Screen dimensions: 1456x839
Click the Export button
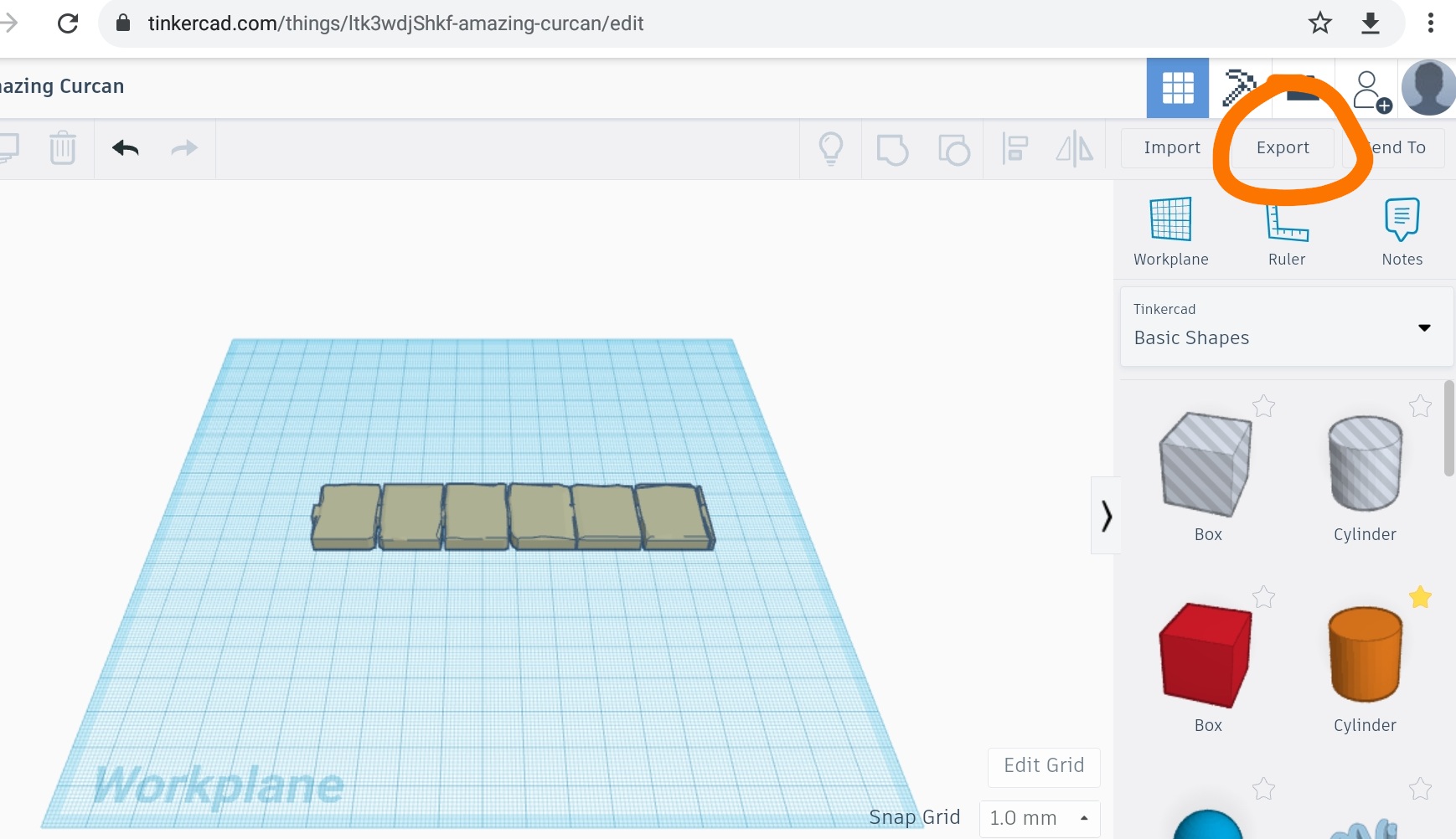[x=1282, y=148]
